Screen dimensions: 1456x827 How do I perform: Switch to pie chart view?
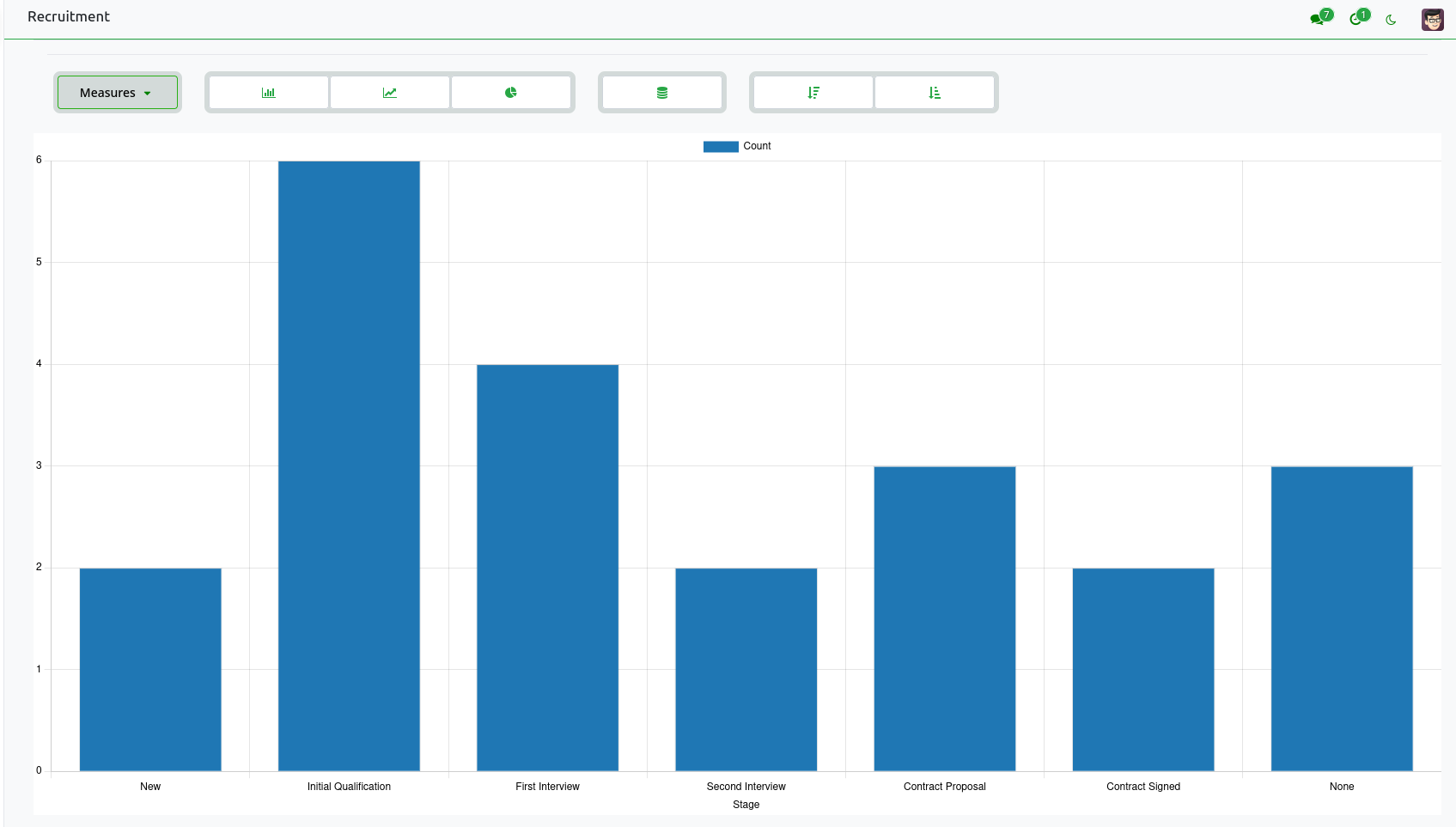[x=511, y=92]
